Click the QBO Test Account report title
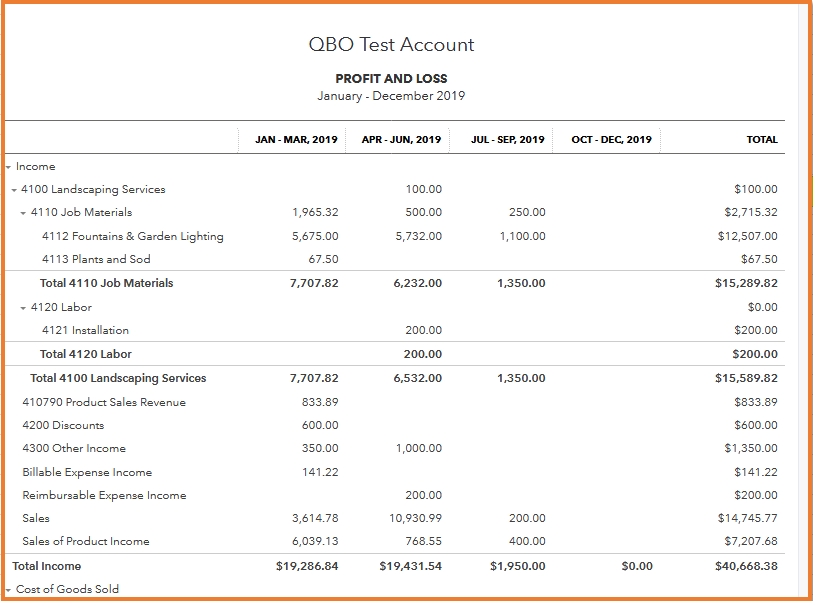Image resolution: width=813 pixels, height=601 pixels. tap(391, 45)
